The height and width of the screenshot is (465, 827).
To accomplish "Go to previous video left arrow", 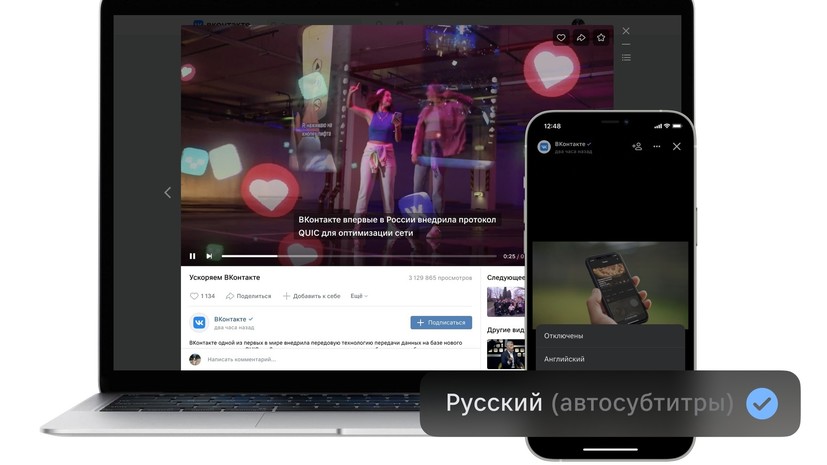I will point(168,192).
